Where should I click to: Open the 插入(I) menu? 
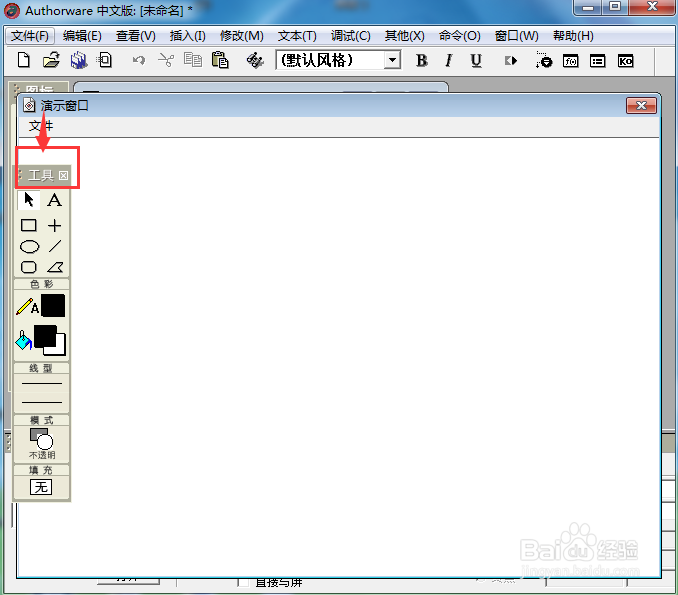188,35
